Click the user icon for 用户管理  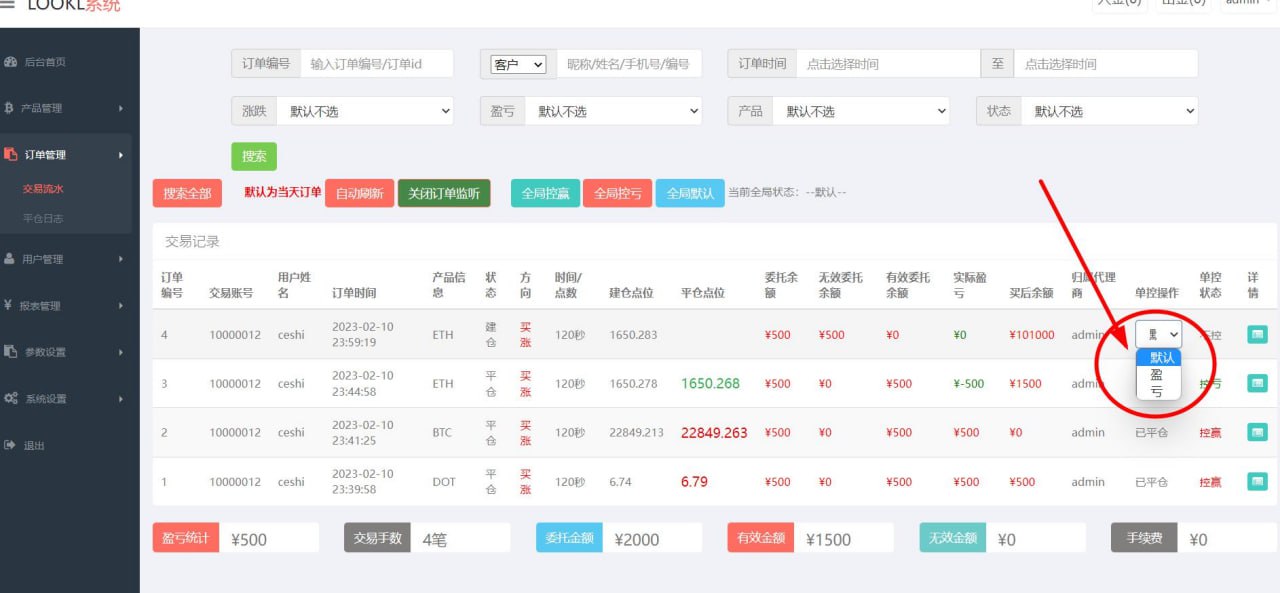[10, 259]
